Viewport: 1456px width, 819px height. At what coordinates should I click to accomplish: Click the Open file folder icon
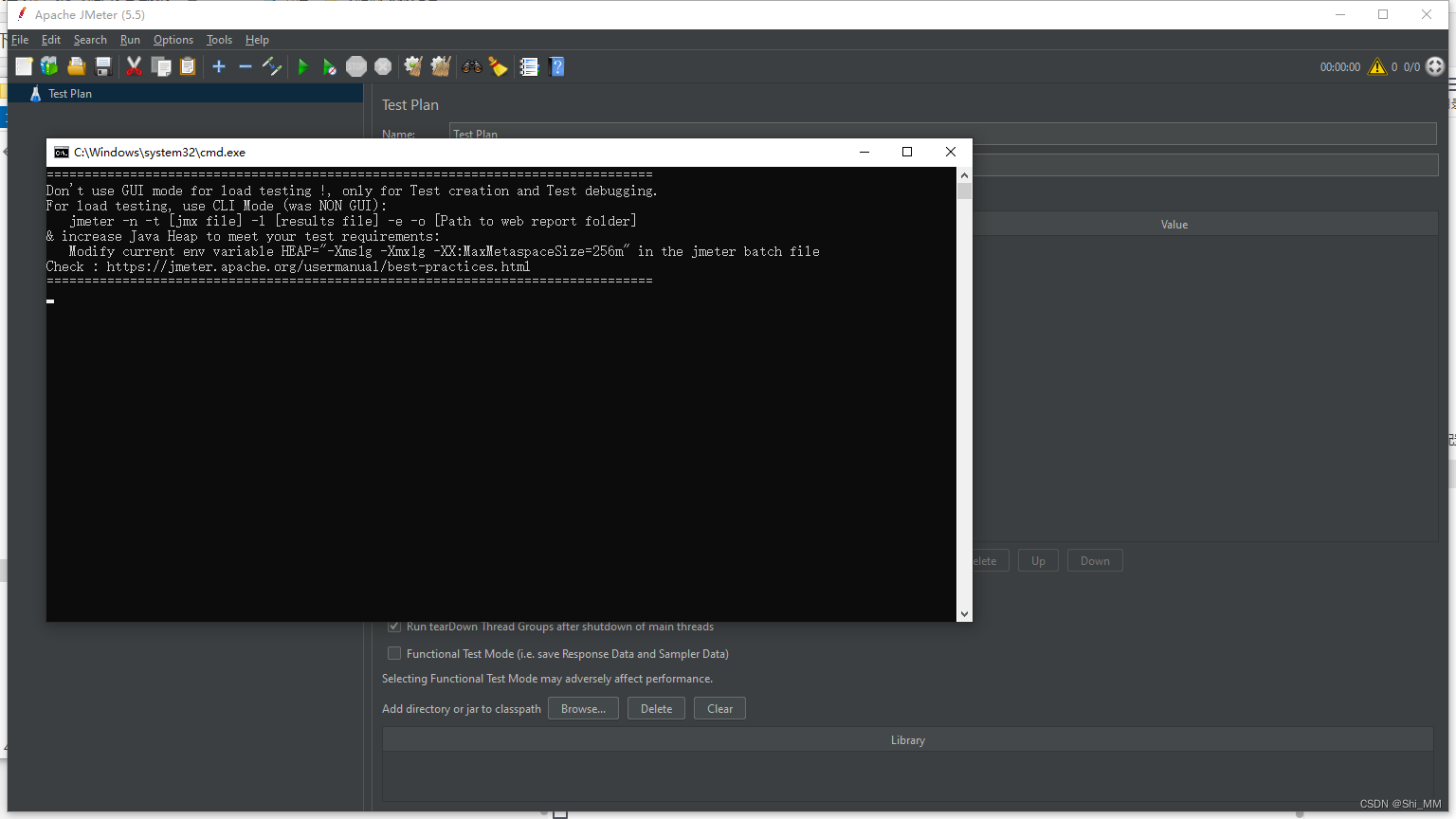click(x=77, y=66)
